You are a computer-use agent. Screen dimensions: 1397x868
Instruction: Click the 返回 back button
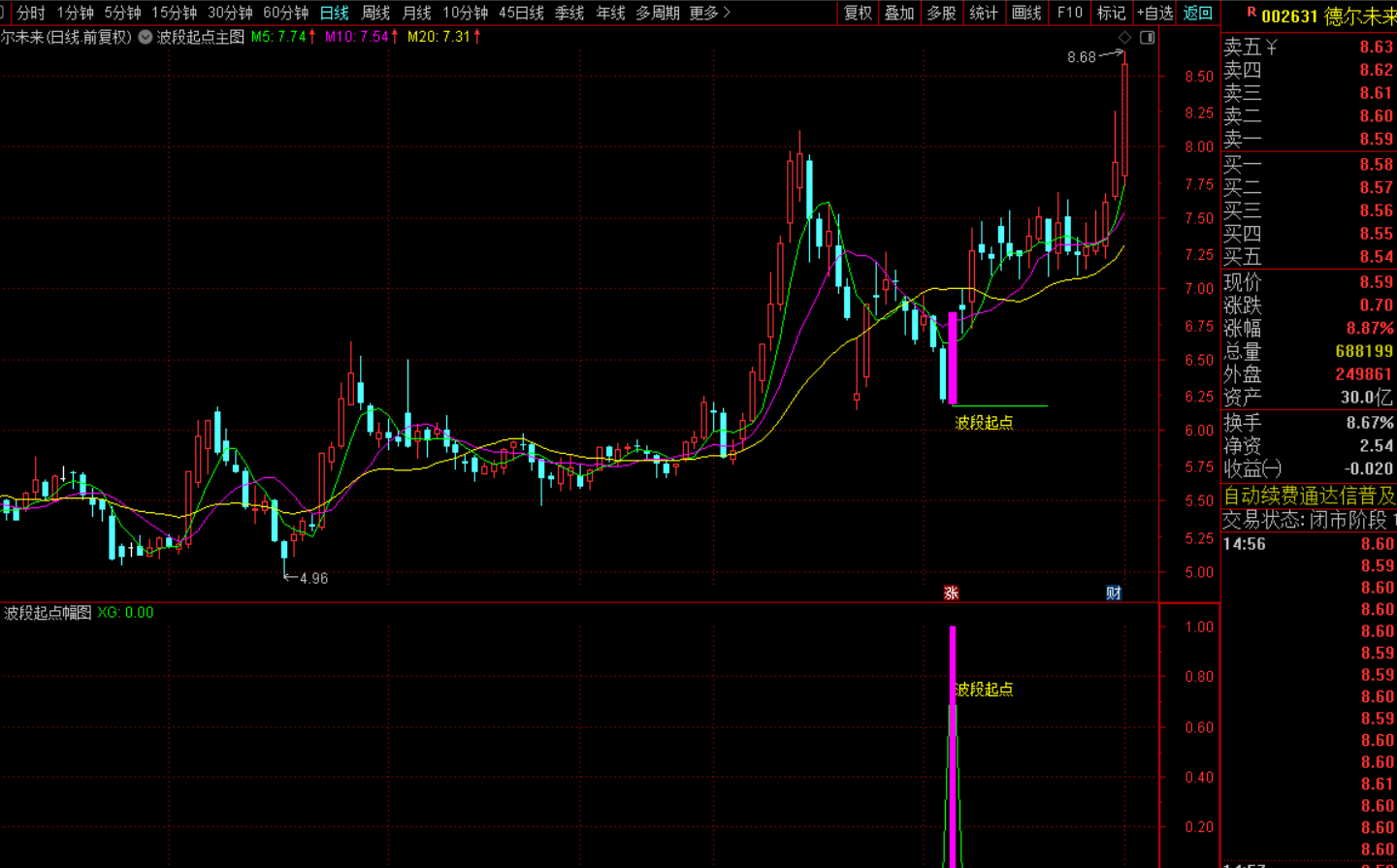(1198, 13)
